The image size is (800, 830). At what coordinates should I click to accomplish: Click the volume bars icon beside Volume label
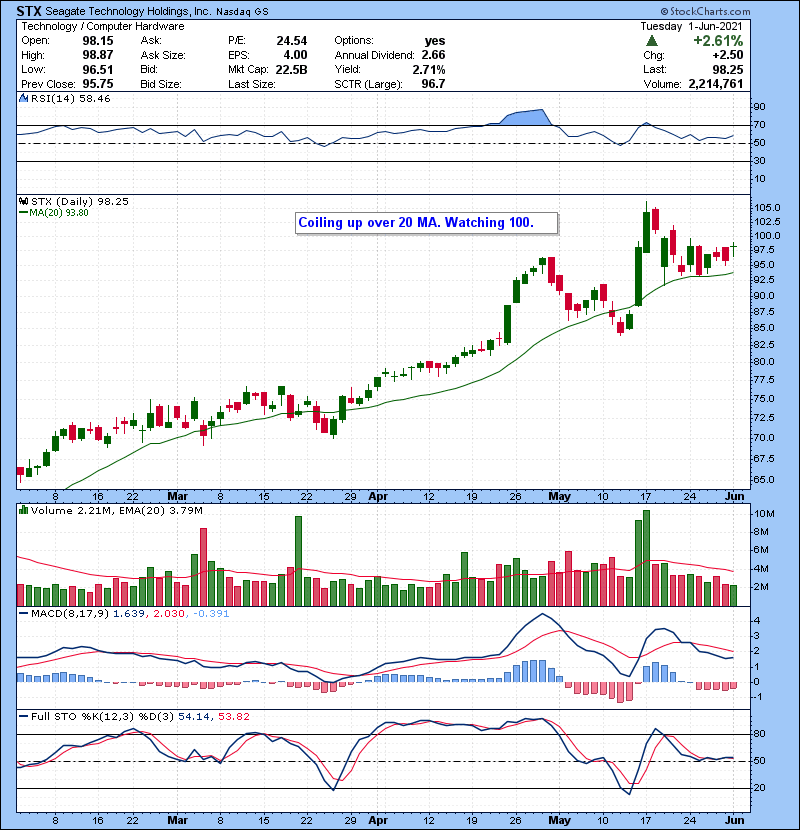(x=23, y=510)
